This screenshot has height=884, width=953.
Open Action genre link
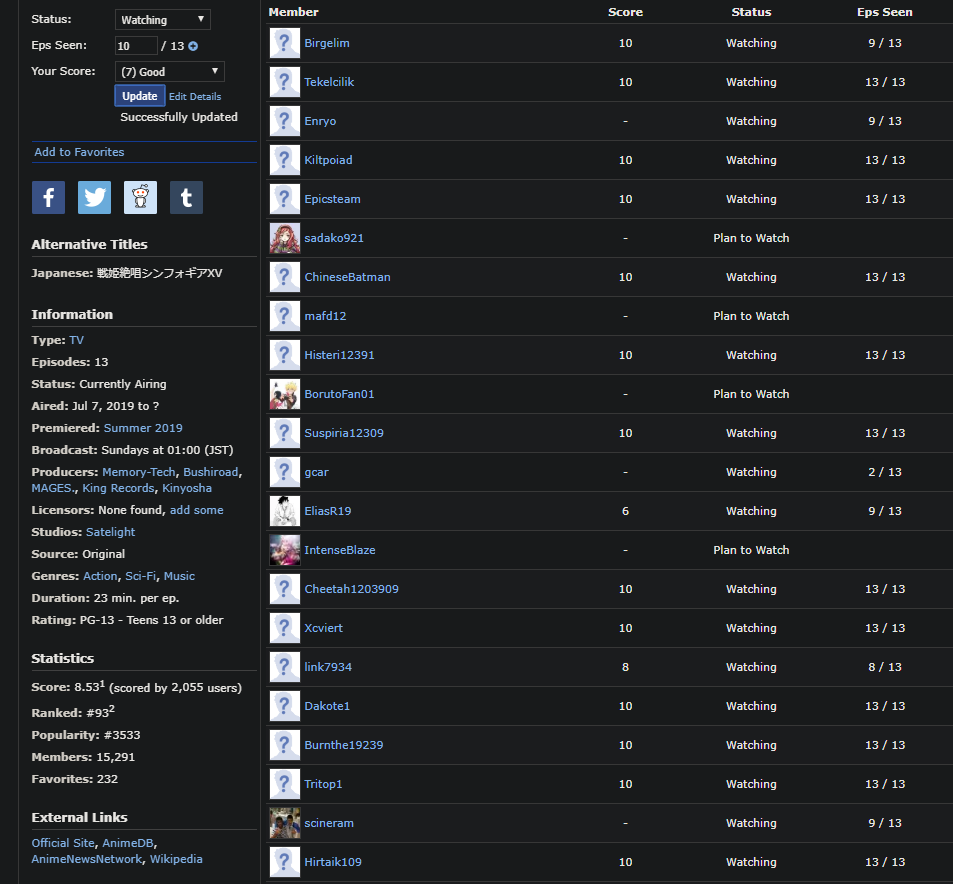(100, 576)
